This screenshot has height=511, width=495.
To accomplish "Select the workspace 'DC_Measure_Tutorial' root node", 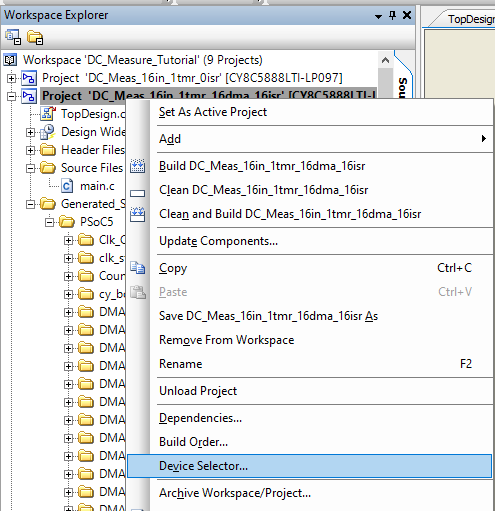I will pyautogui.click(x=142, y=60).
